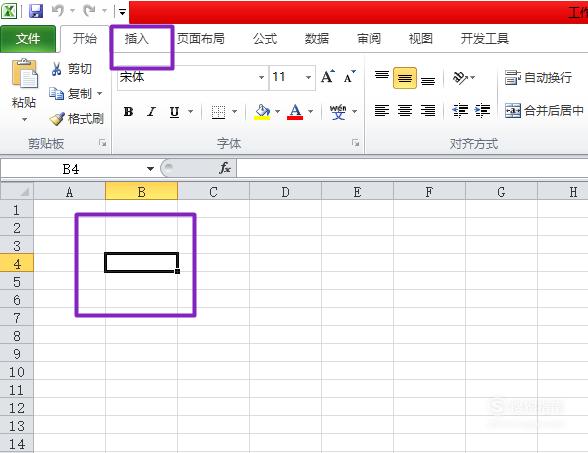Image resolution: width=588 pixels, height=453 pixels.
Task: Open the 剪贴板 clipboard pane launcher
Action: 102,143
